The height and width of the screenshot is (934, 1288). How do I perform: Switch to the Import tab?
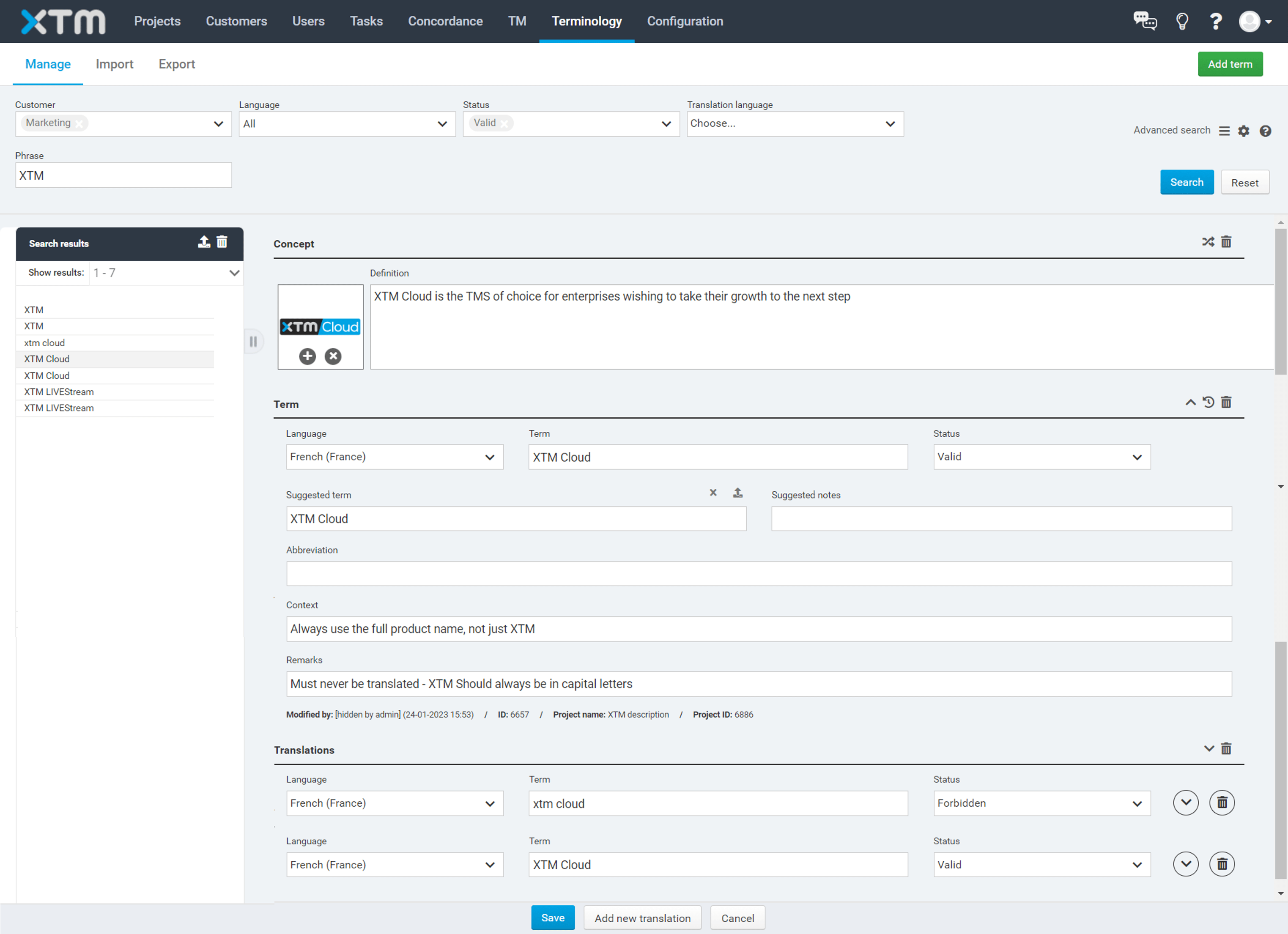click(x=114, y=64)
